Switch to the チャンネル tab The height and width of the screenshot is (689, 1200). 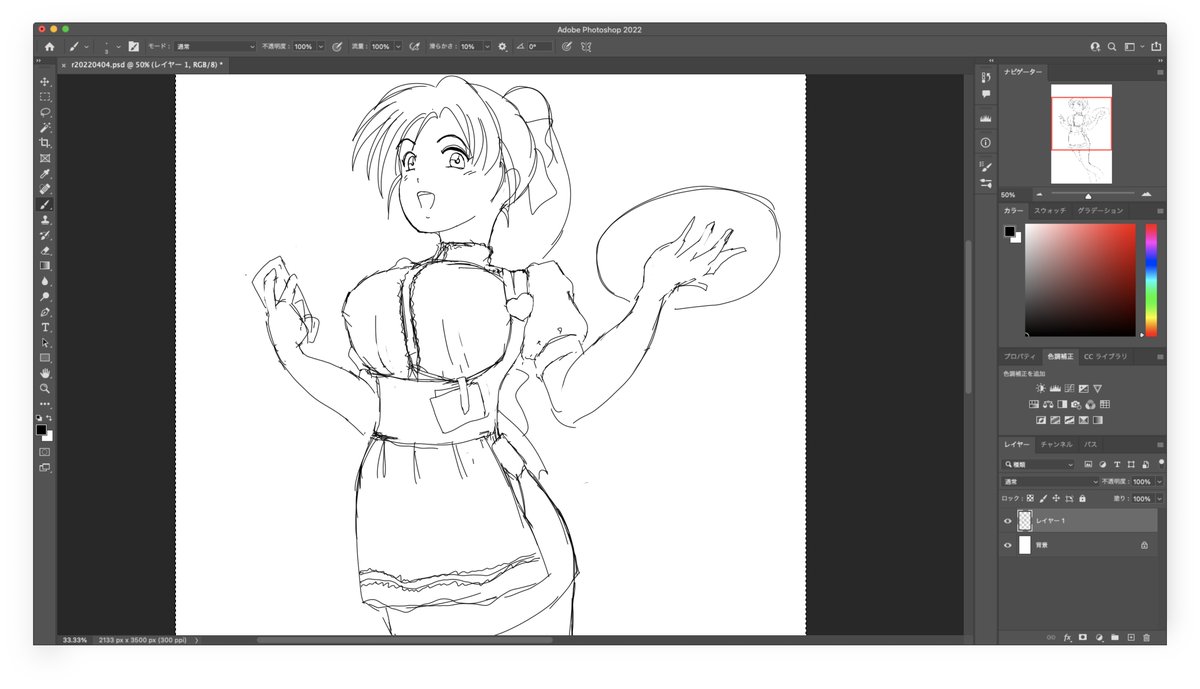1056,444
